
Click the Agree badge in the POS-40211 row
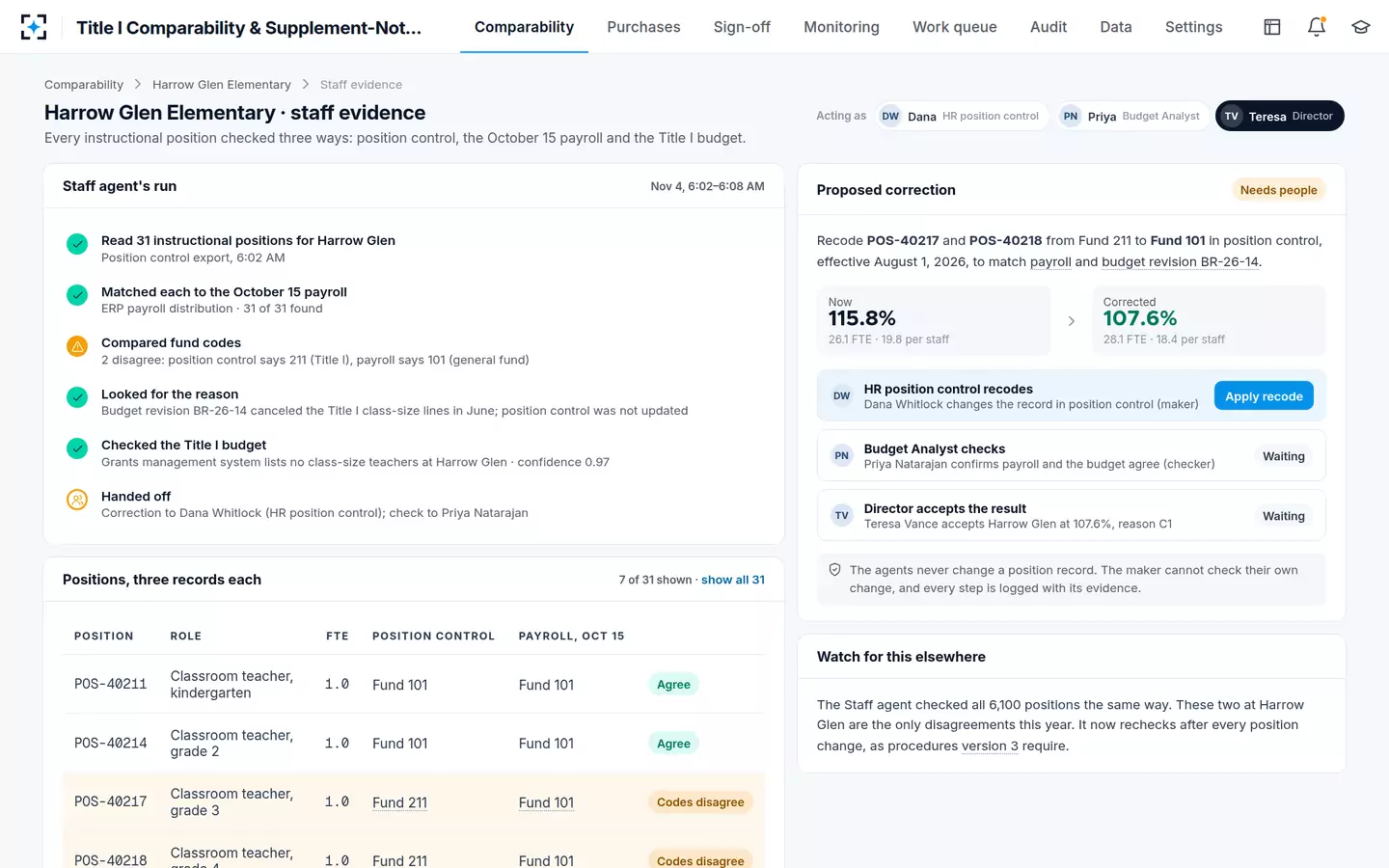[673, 685]
